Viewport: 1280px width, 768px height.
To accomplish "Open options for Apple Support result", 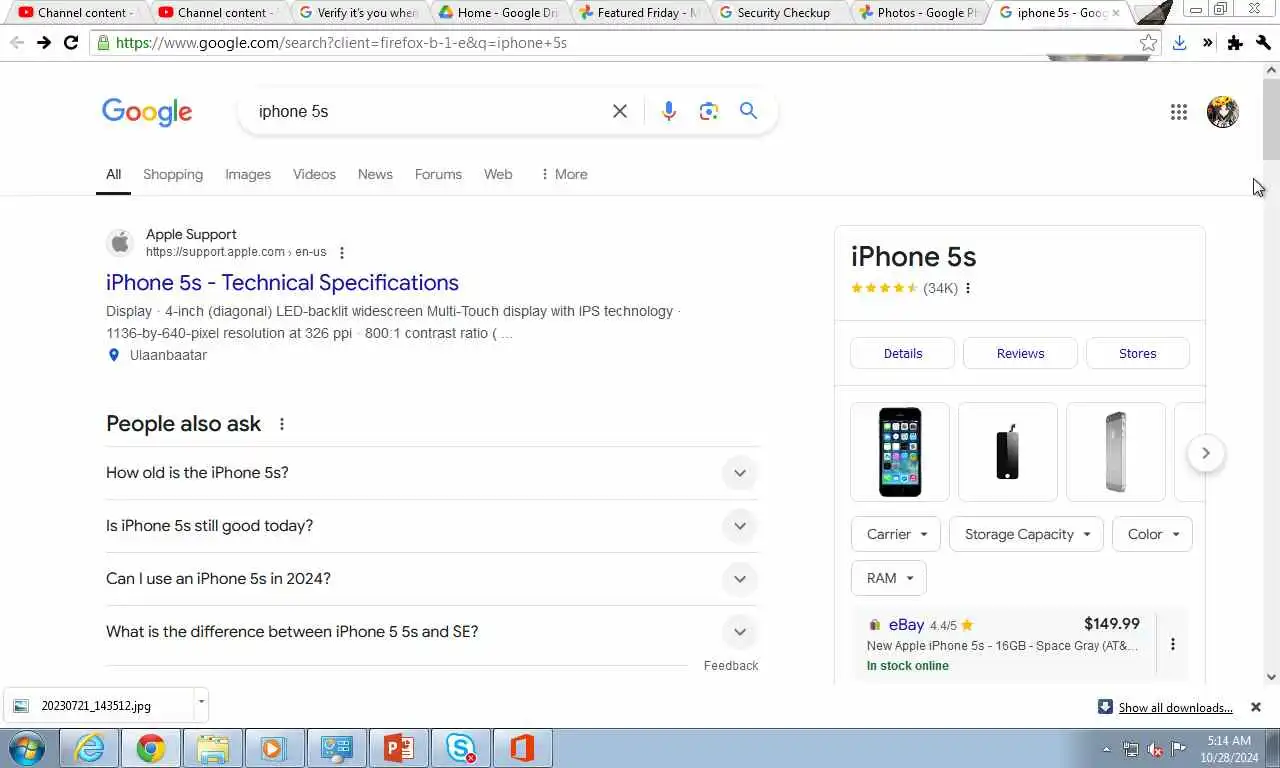I will pyautogui.click(x=342, y=253).
